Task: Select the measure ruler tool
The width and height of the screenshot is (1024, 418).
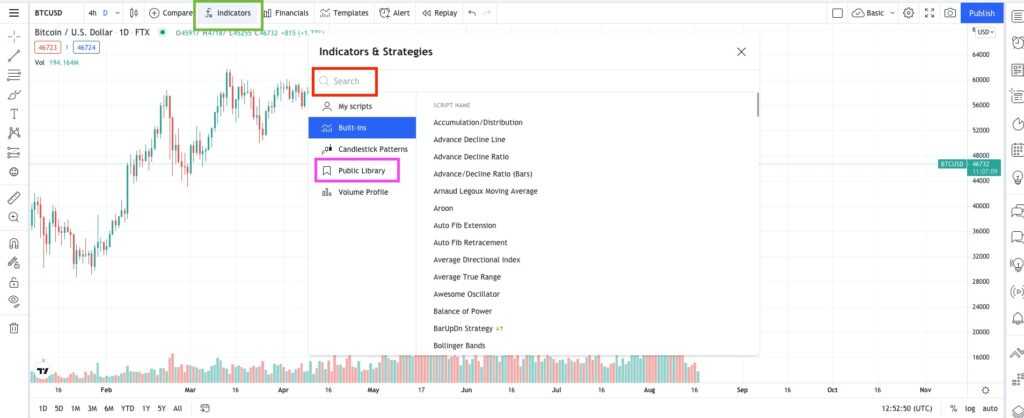Action: click(x=14, y=198)
